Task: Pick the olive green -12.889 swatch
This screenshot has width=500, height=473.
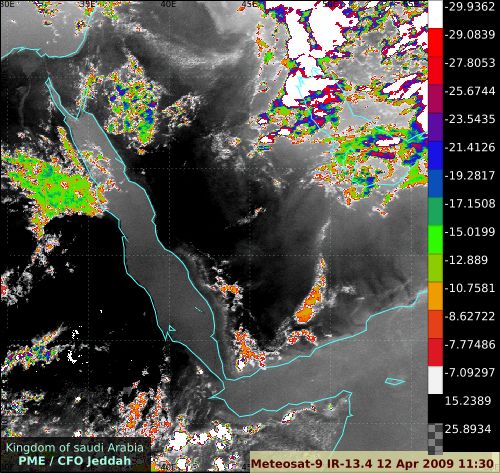Action: 435,268
